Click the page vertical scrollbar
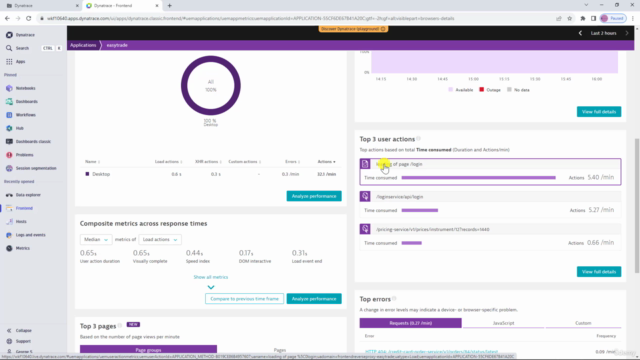The height and width of the screenshot is (360, 640). pyautogui.click(x=637, y=206)
